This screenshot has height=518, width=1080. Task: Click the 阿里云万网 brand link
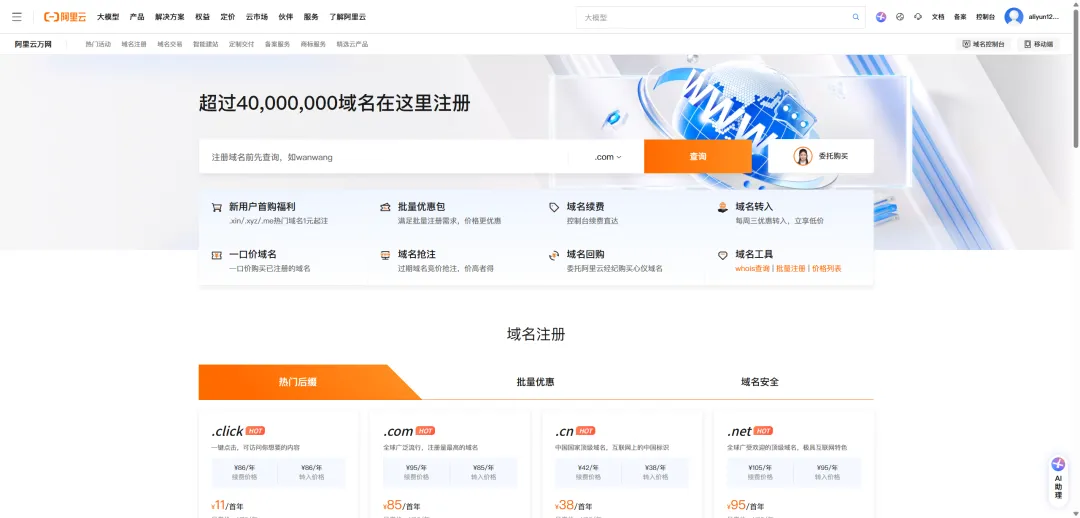click(x=33, y=44)
